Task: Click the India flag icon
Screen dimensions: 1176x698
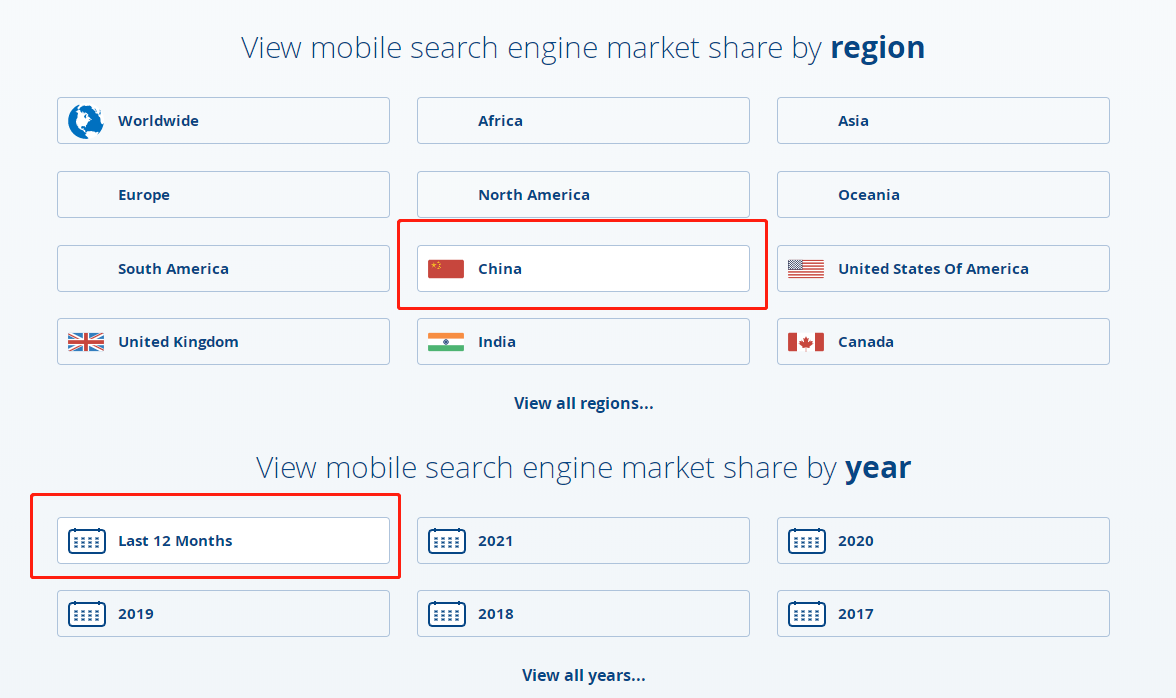Action: (446, 342)
